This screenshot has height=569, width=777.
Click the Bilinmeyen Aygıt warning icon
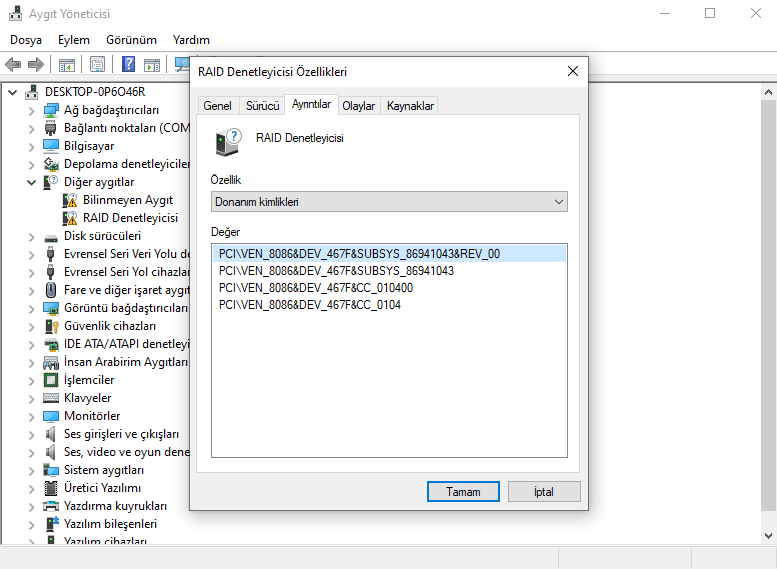(x=69, y=200)
